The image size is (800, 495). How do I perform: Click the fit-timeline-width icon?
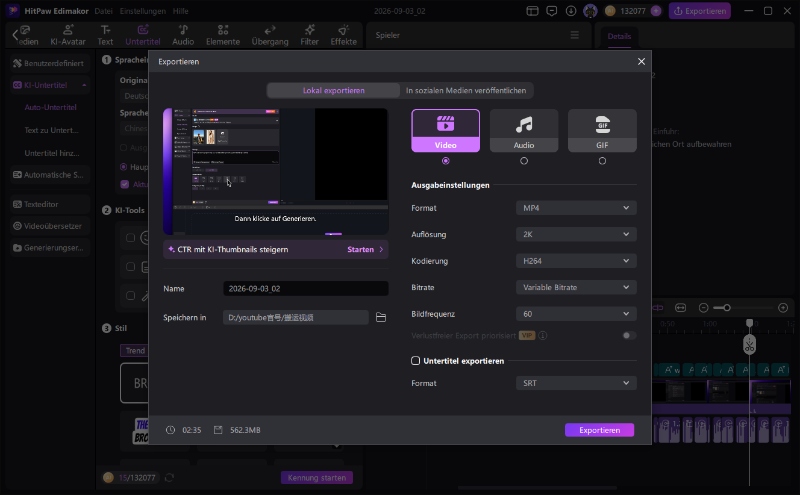(x=681, y=308)
